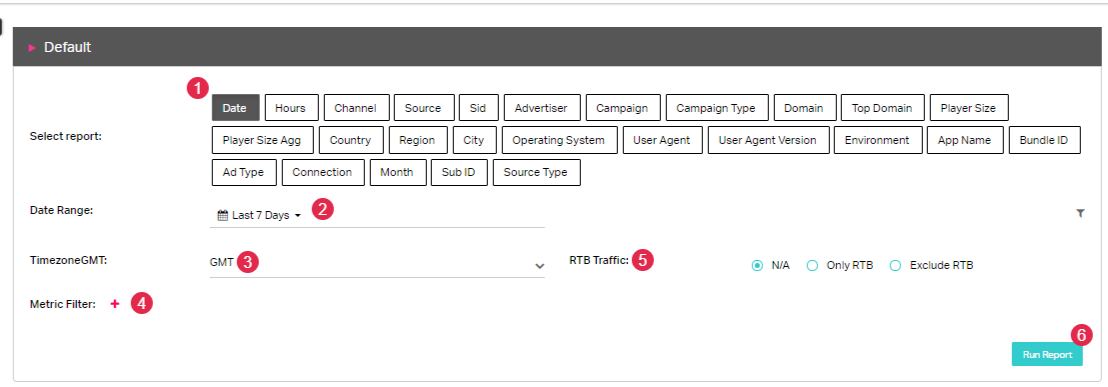Image resolution: width=1108 pixels, height=387 pixels.
Task: Open the Last 7 Days date range dropdown
Action: [x=260, y=215]
